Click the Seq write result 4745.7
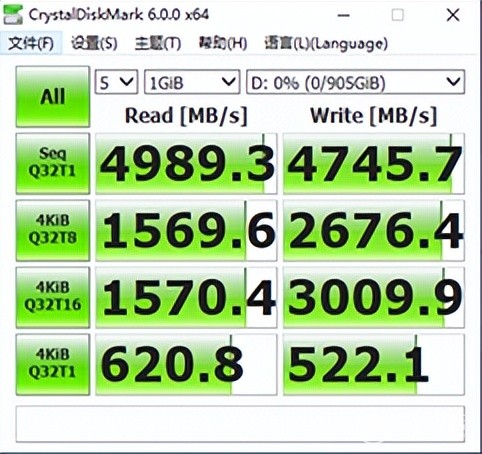 tap(374, 164)
